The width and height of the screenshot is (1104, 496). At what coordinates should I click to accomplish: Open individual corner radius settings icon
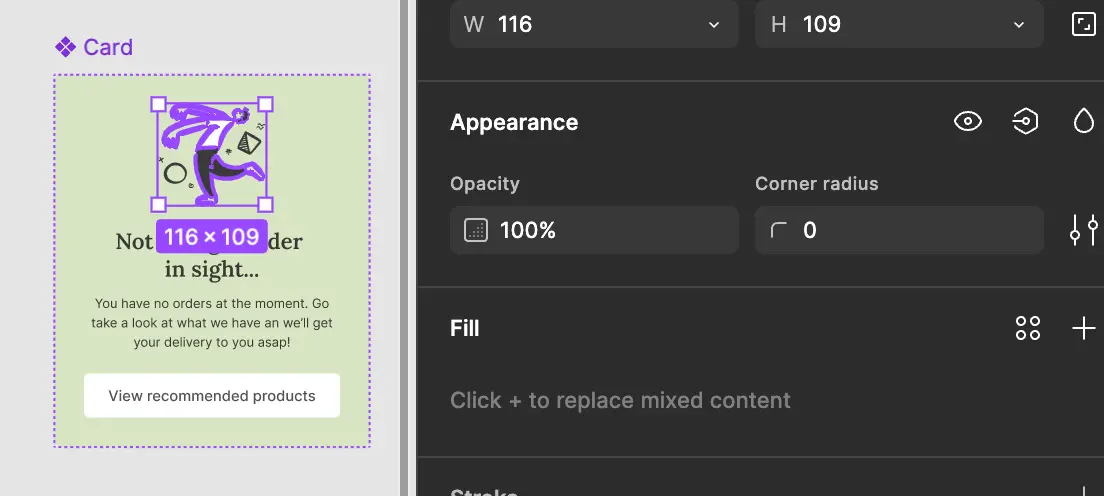pos(1084,230)
